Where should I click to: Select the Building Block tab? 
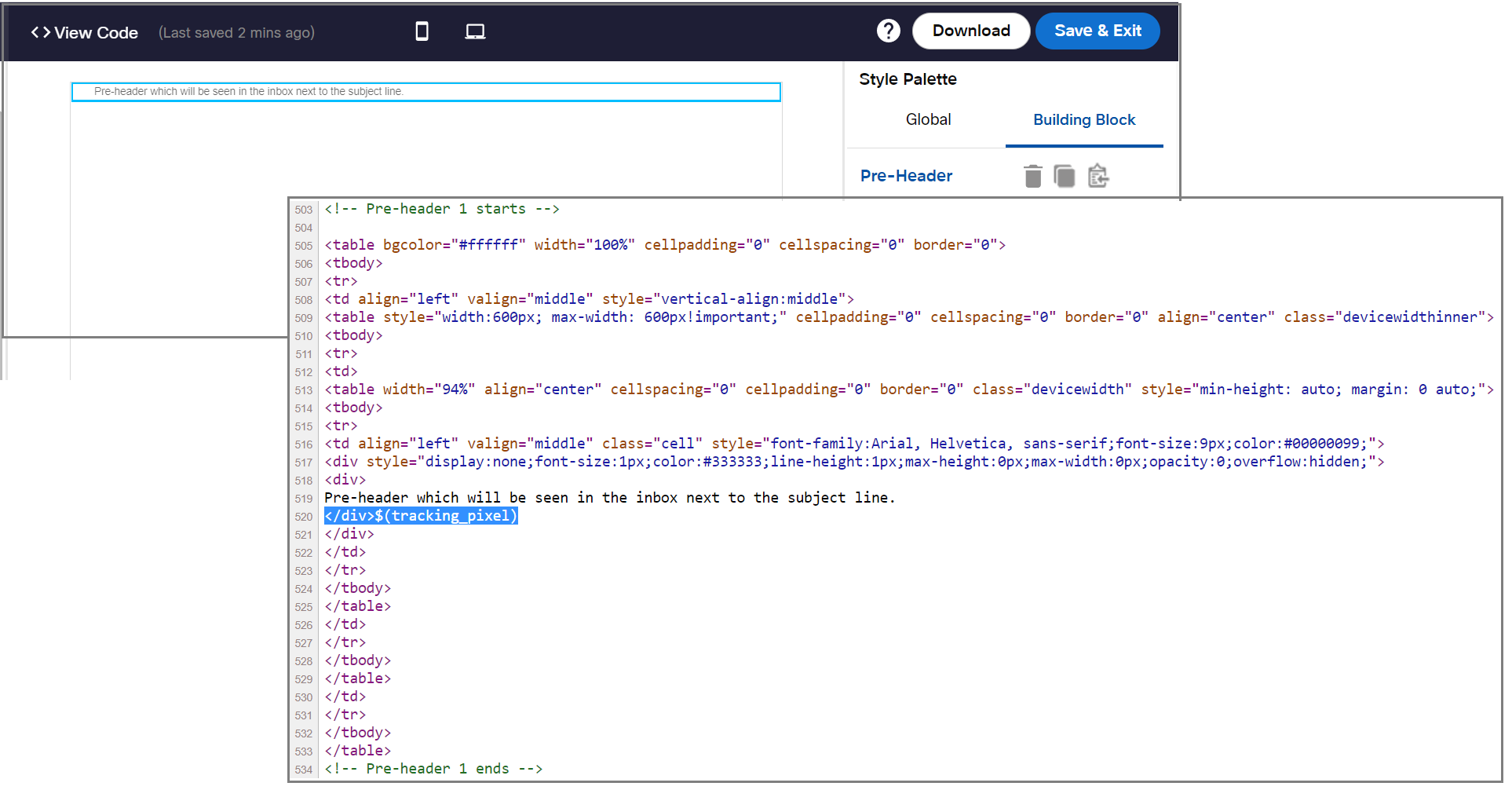[x=1084, y=119]
